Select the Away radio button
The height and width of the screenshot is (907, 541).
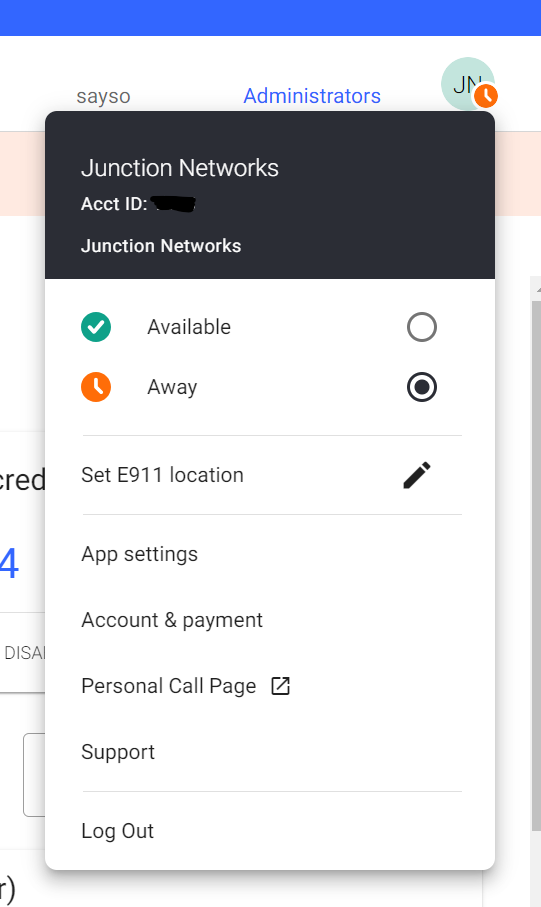(422, 387)
